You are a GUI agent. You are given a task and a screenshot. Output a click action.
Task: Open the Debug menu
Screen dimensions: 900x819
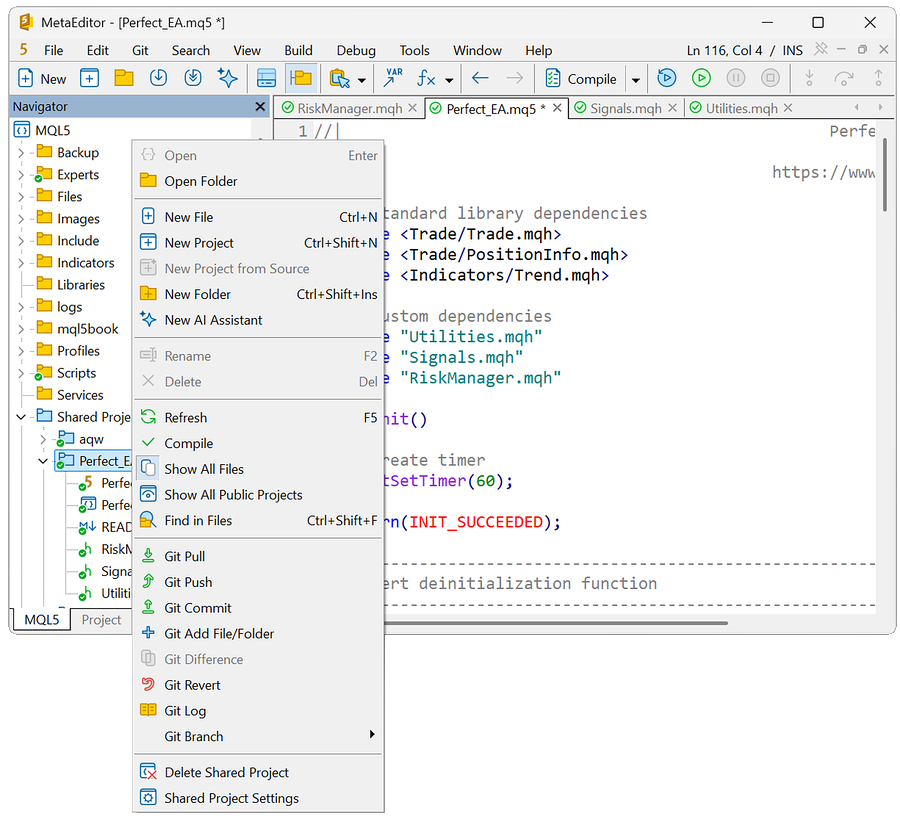[356, 51]
